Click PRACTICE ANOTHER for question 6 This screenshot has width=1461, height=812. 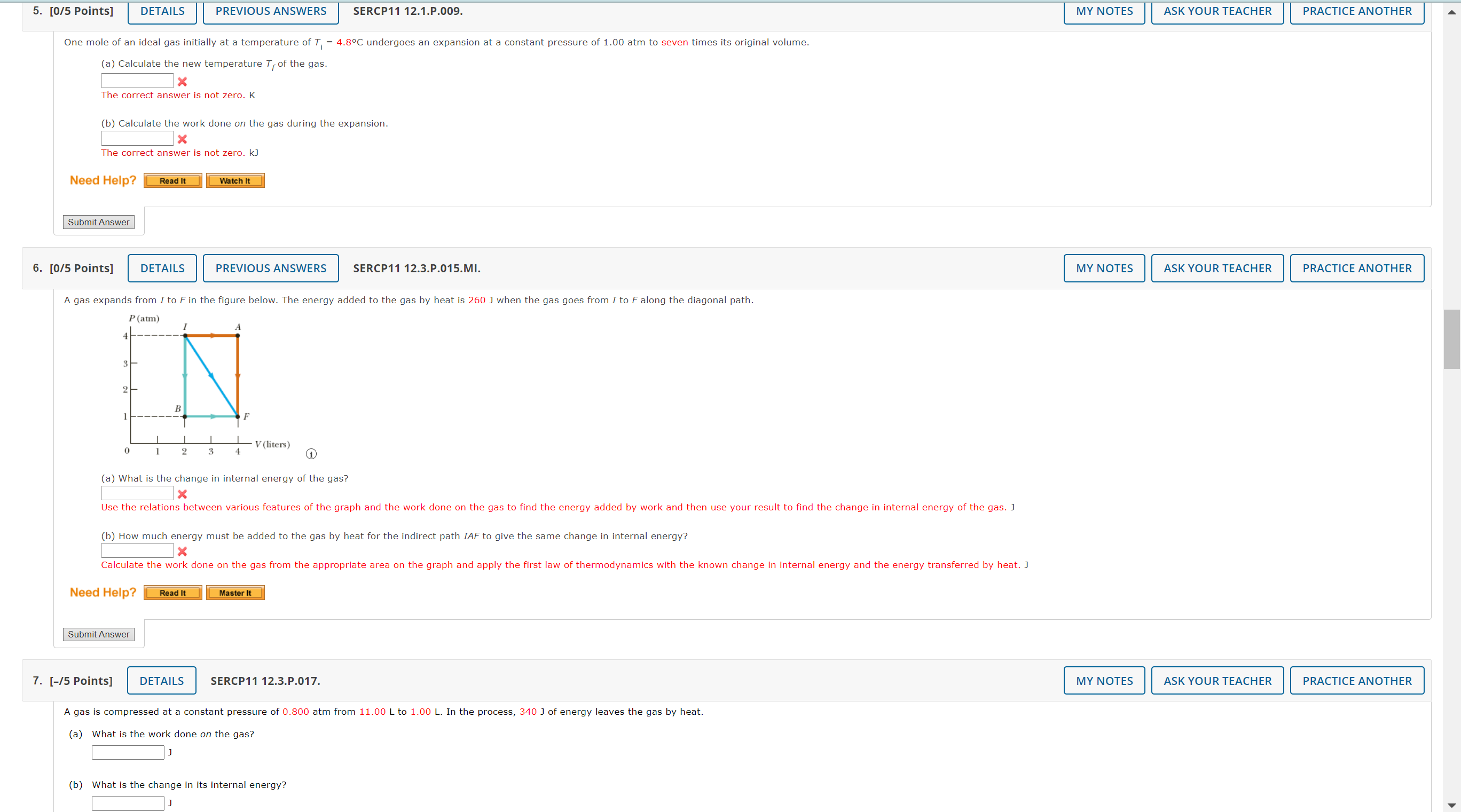click(1356, 268)
